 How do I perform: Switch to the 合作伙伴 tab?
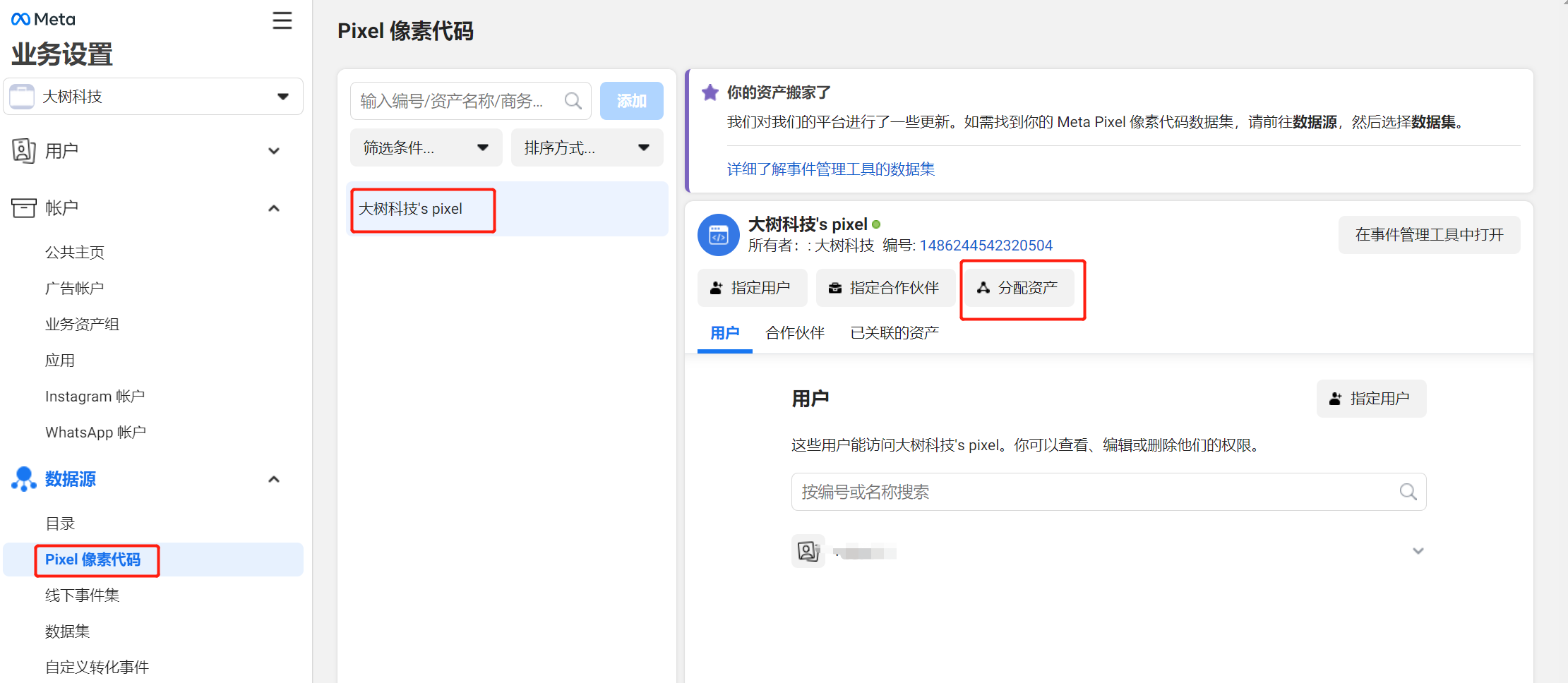coord(795,333)
